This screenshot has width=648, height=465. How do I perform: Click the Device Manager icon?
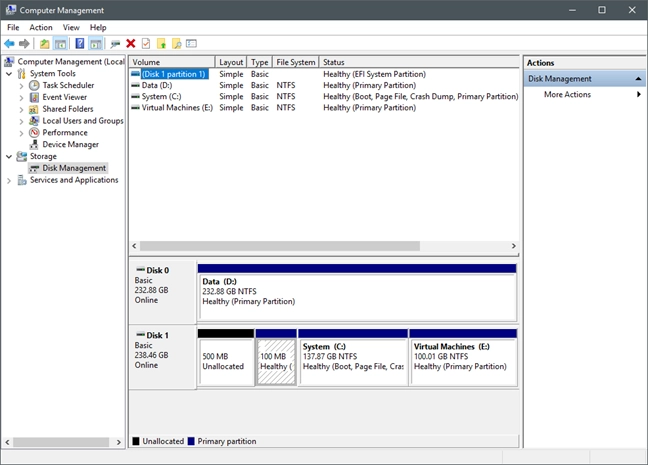click(x=34, y=144)
